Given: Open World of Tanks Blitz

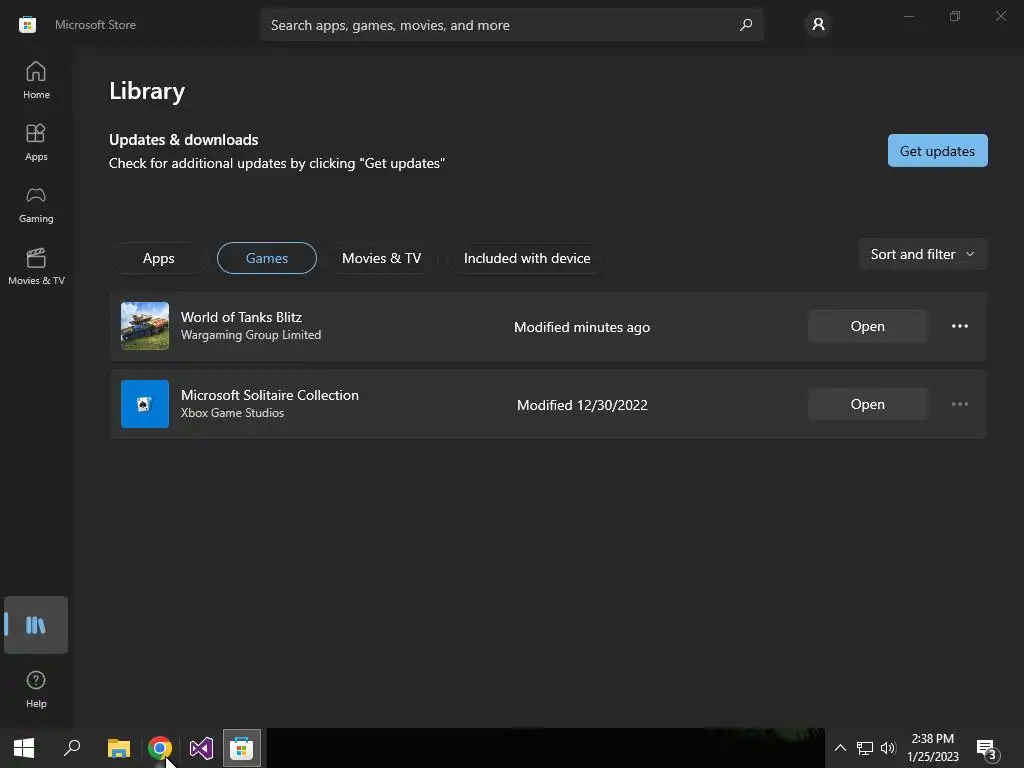Looking at the screenshot, I should [867, 326].
